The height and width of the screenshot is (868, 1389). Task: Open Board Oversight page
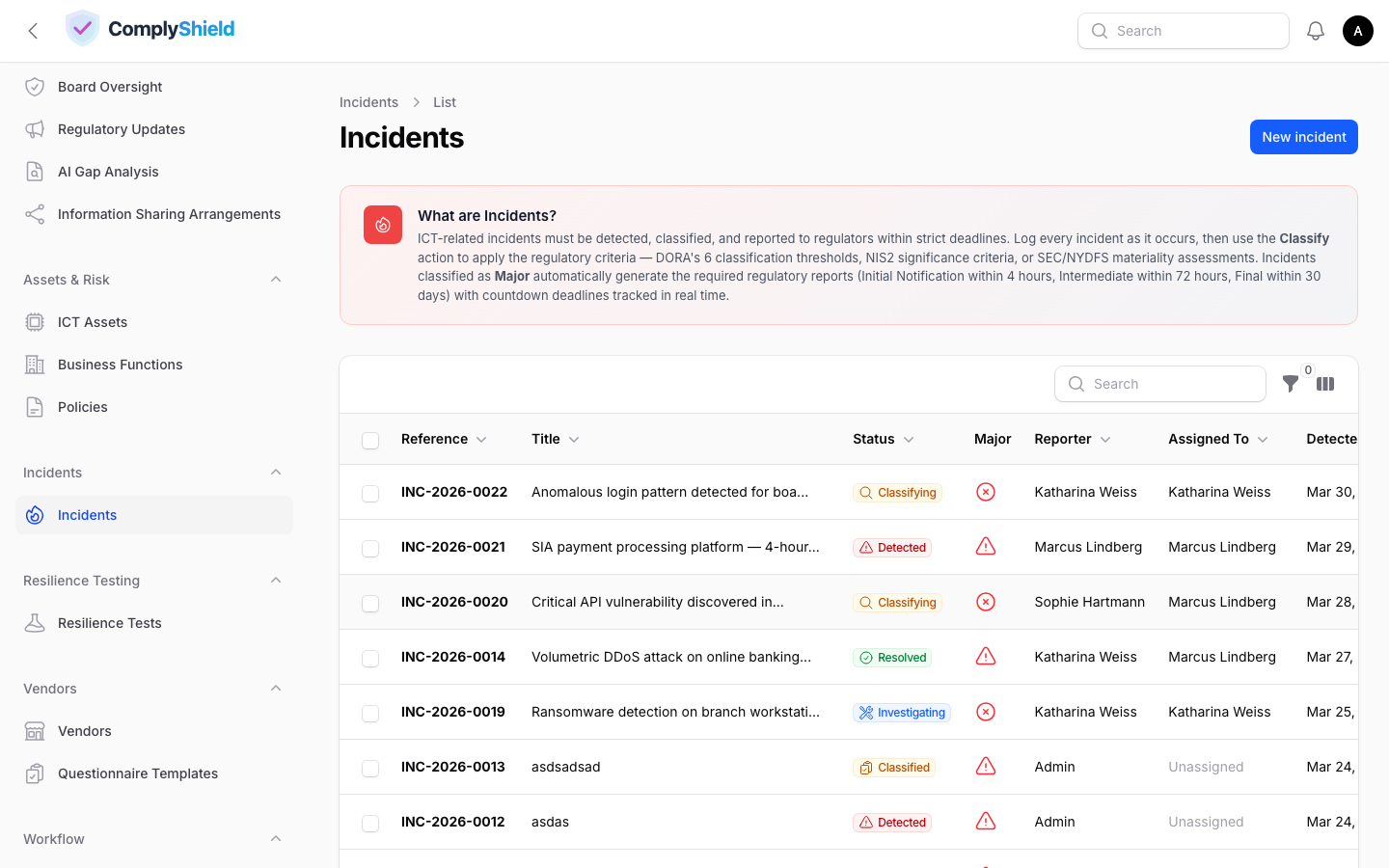click(x=154, y=87)
